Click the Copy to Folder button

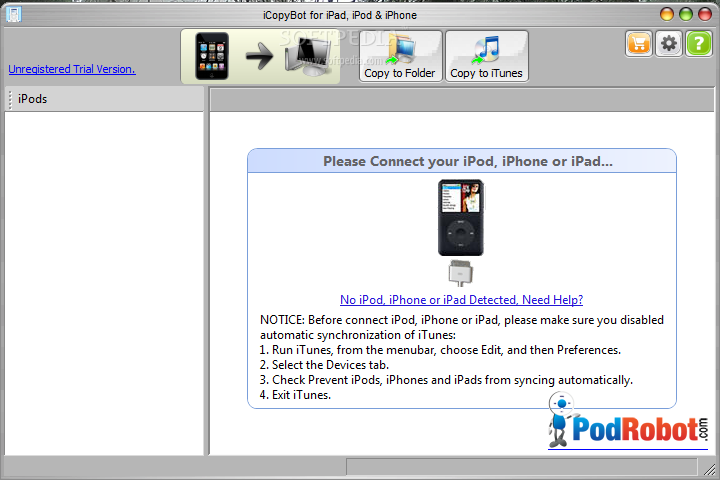[400, 56]
